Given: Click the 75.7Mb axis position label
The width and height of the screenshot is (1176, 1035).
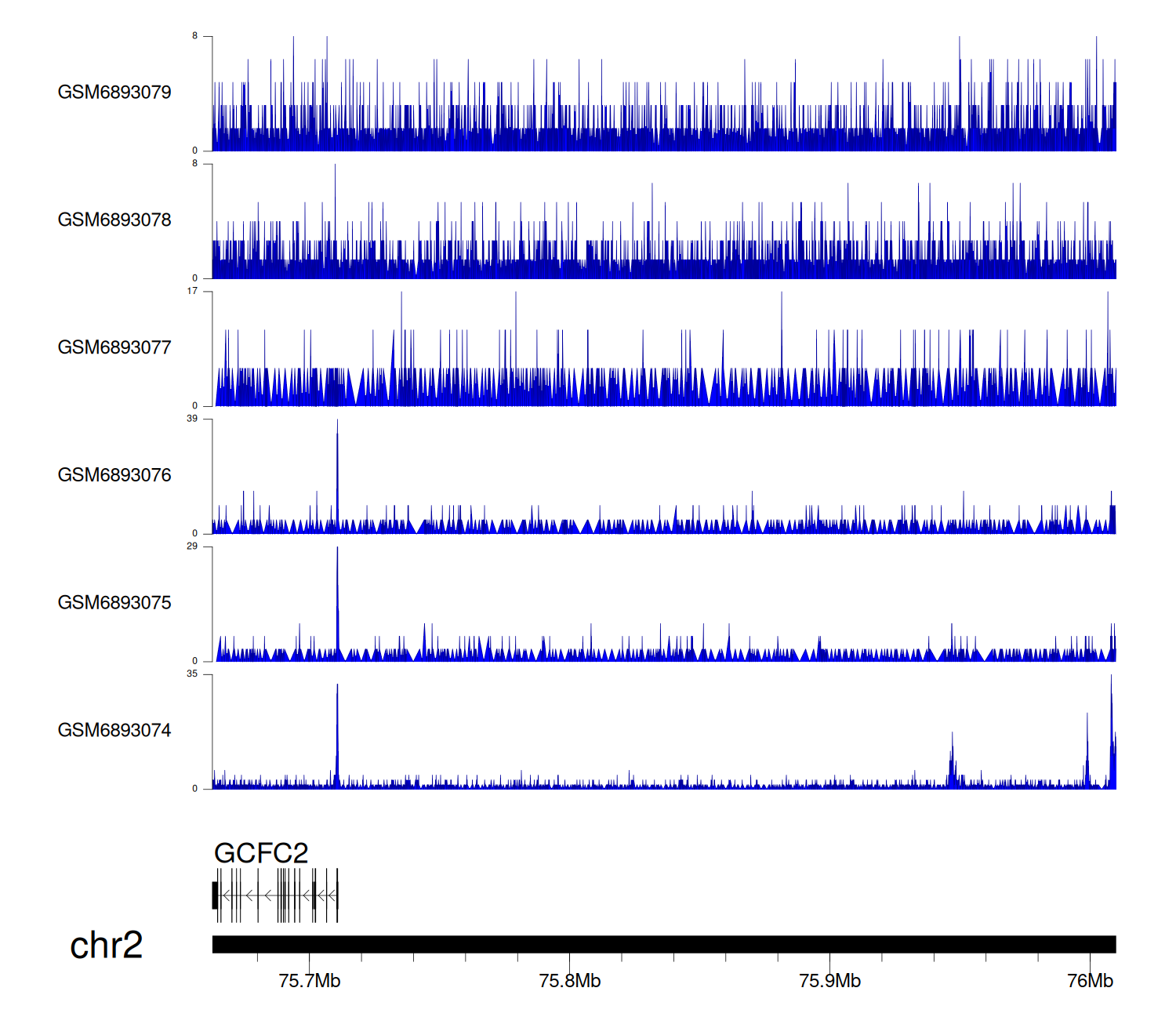Looking at the screenshot, I should tap(310, 982).
